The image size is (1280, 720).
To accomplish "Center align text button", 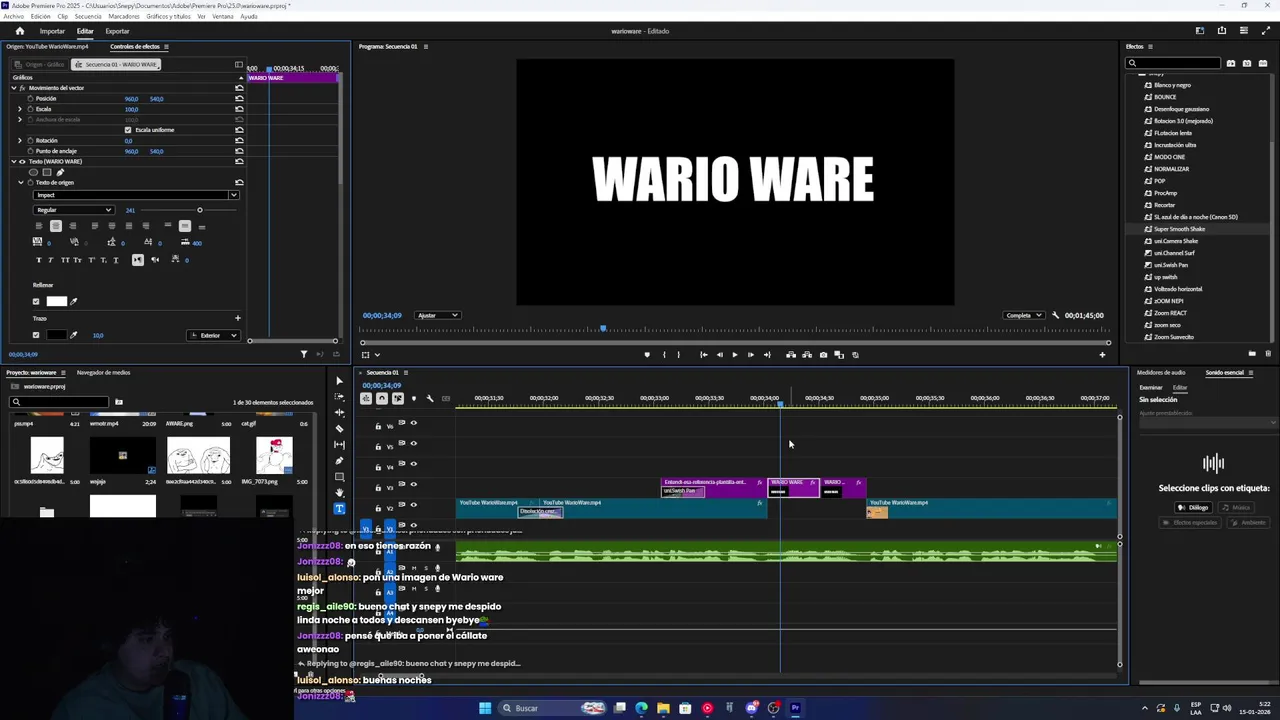I will (56, 226).
